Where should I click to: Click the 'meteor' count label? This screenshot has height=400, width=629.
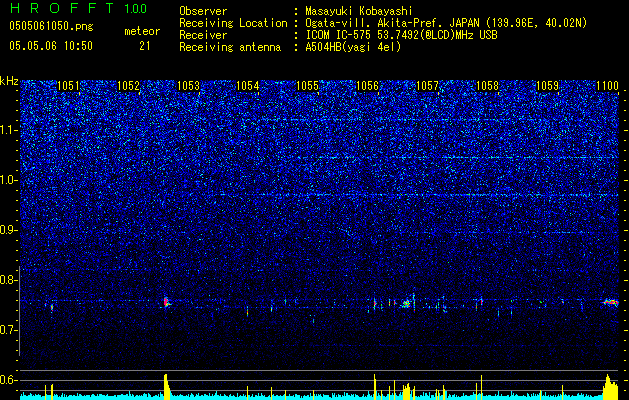pos(142,31)
